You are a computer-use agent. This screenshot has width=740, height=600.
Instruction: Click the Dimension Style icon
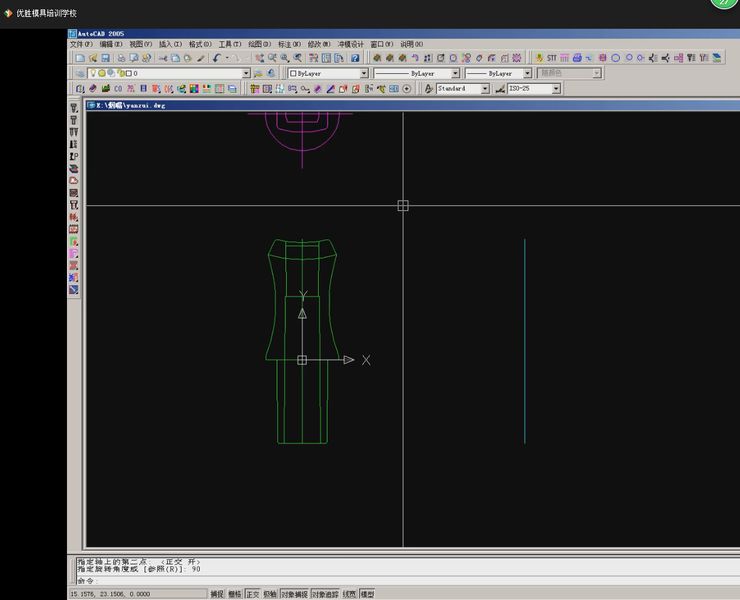point(500,88)
